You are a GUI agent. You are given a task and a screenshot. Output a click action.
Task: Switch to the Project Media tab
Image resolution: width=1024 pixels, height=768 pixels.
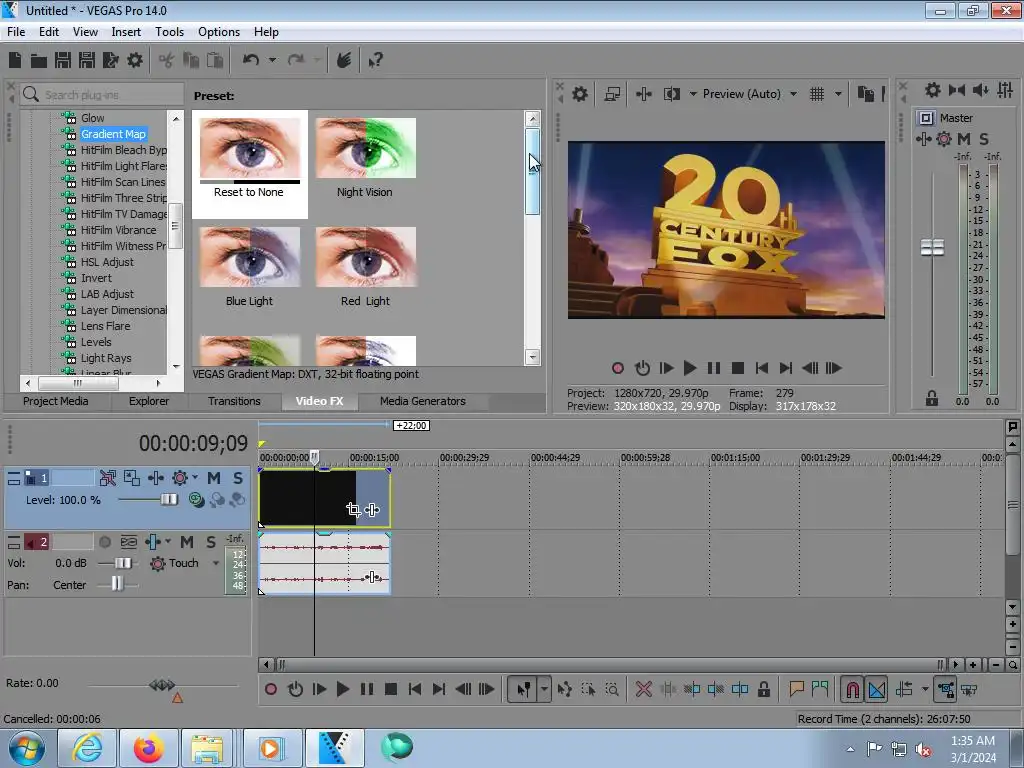(56, 401)
